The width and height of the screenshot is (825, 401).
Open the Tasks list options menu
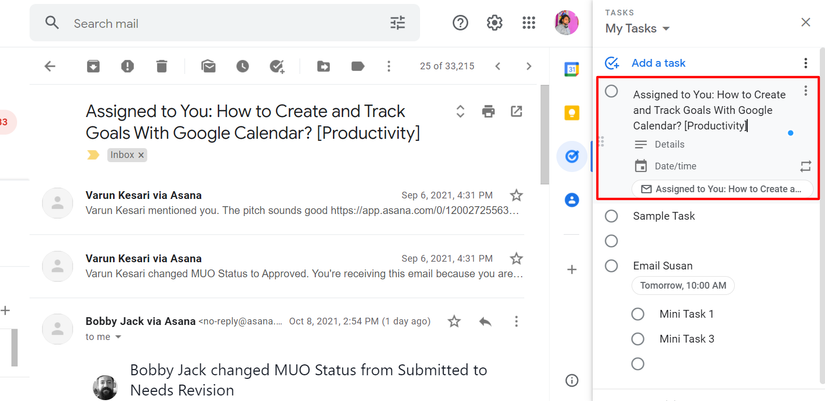(x=805, y=63)
